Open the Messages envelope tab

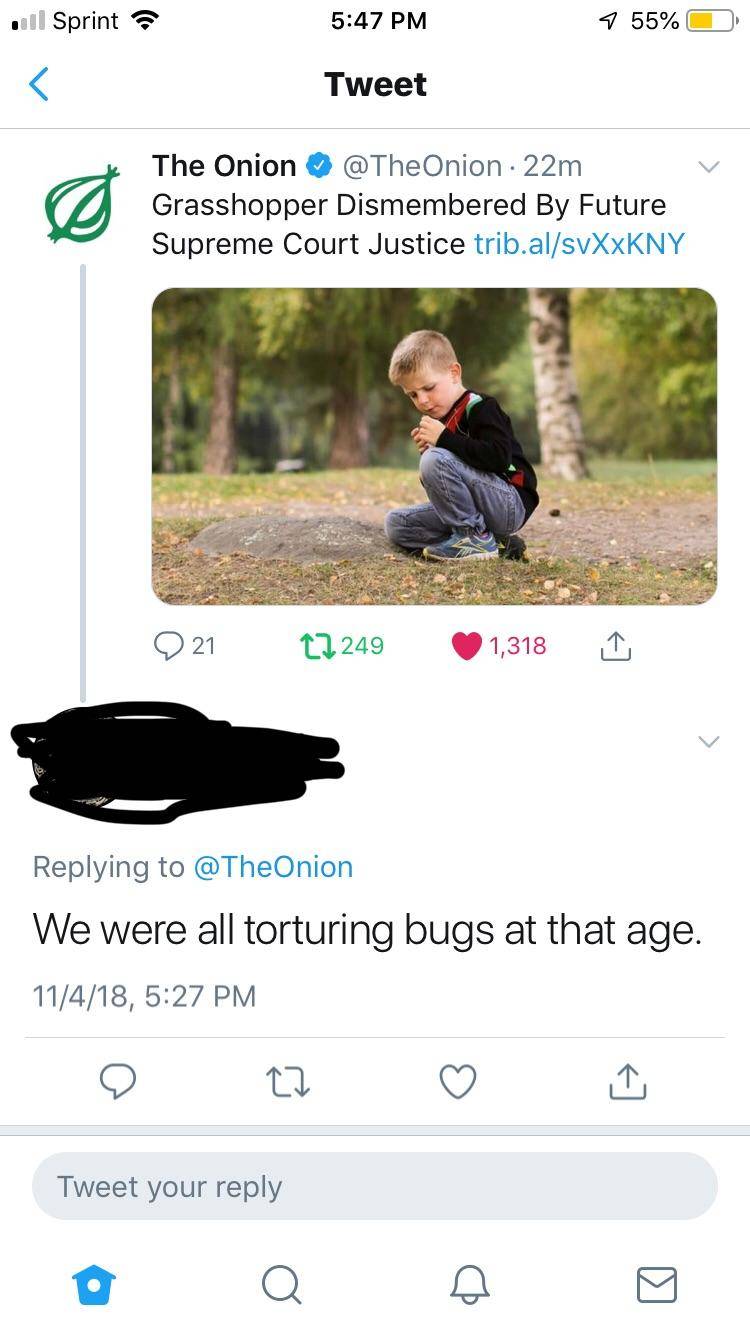656,1284
